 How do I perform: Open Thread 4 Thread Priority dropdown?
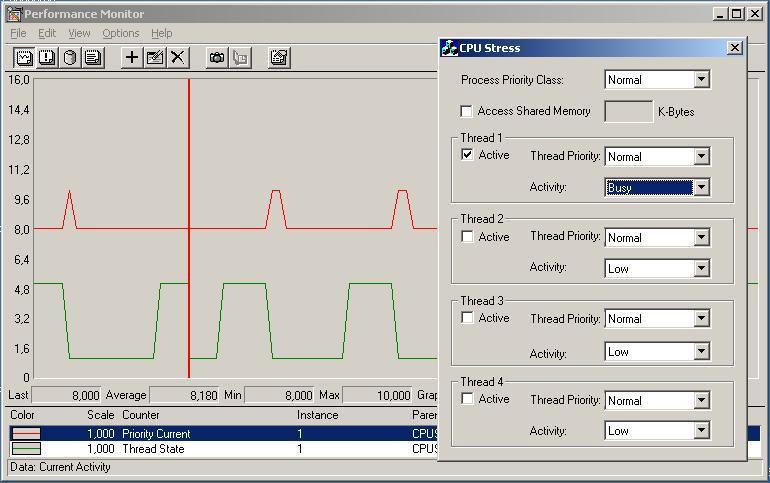tap(702, 400)
